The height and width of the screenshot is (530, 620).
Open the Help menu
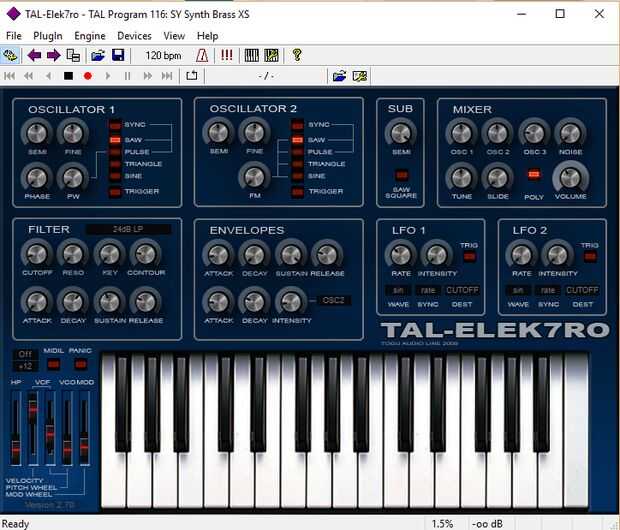click(208, 36)
